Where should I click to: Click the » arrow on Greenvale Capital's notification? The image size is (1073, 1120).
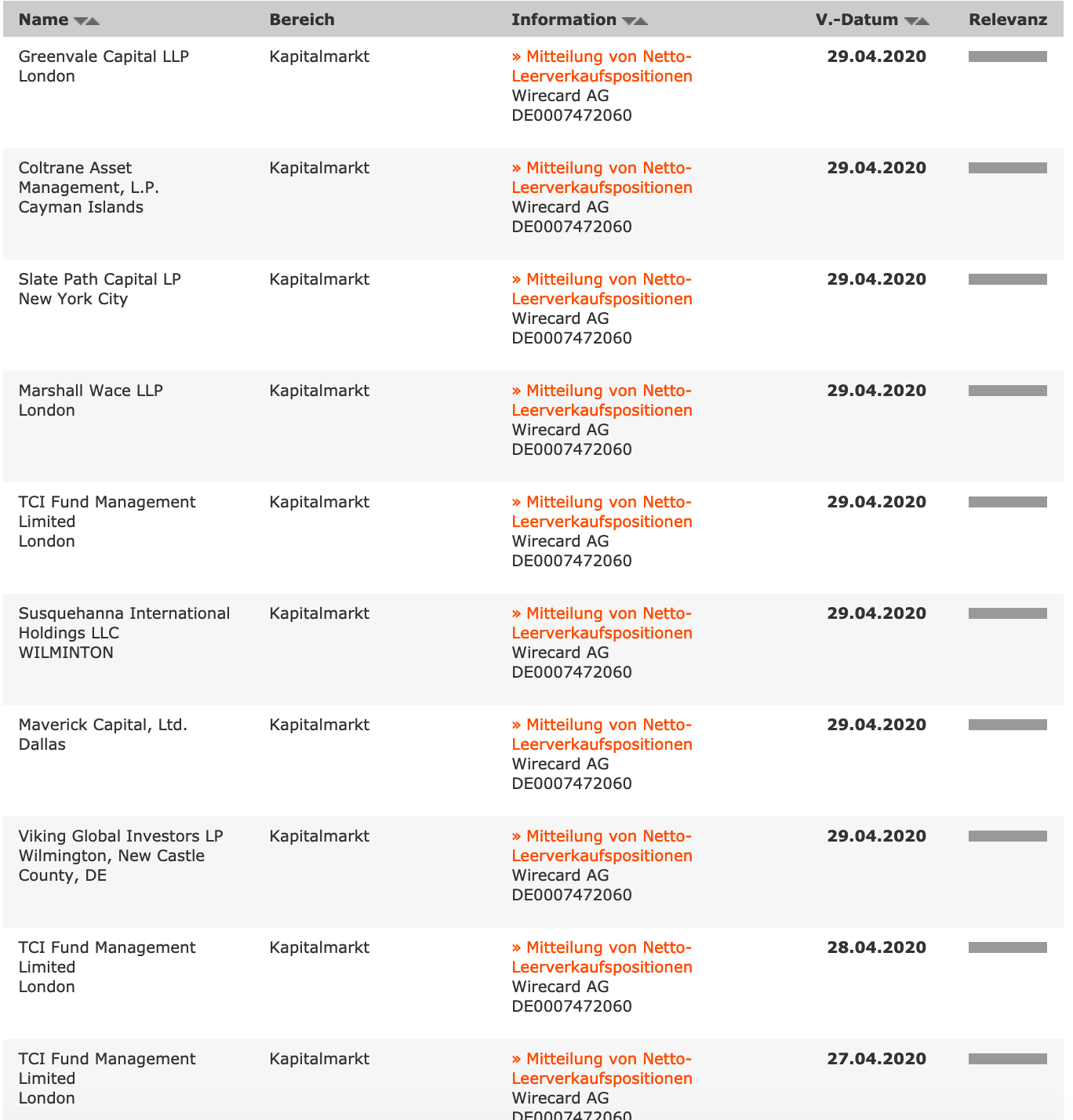point(518,56)
